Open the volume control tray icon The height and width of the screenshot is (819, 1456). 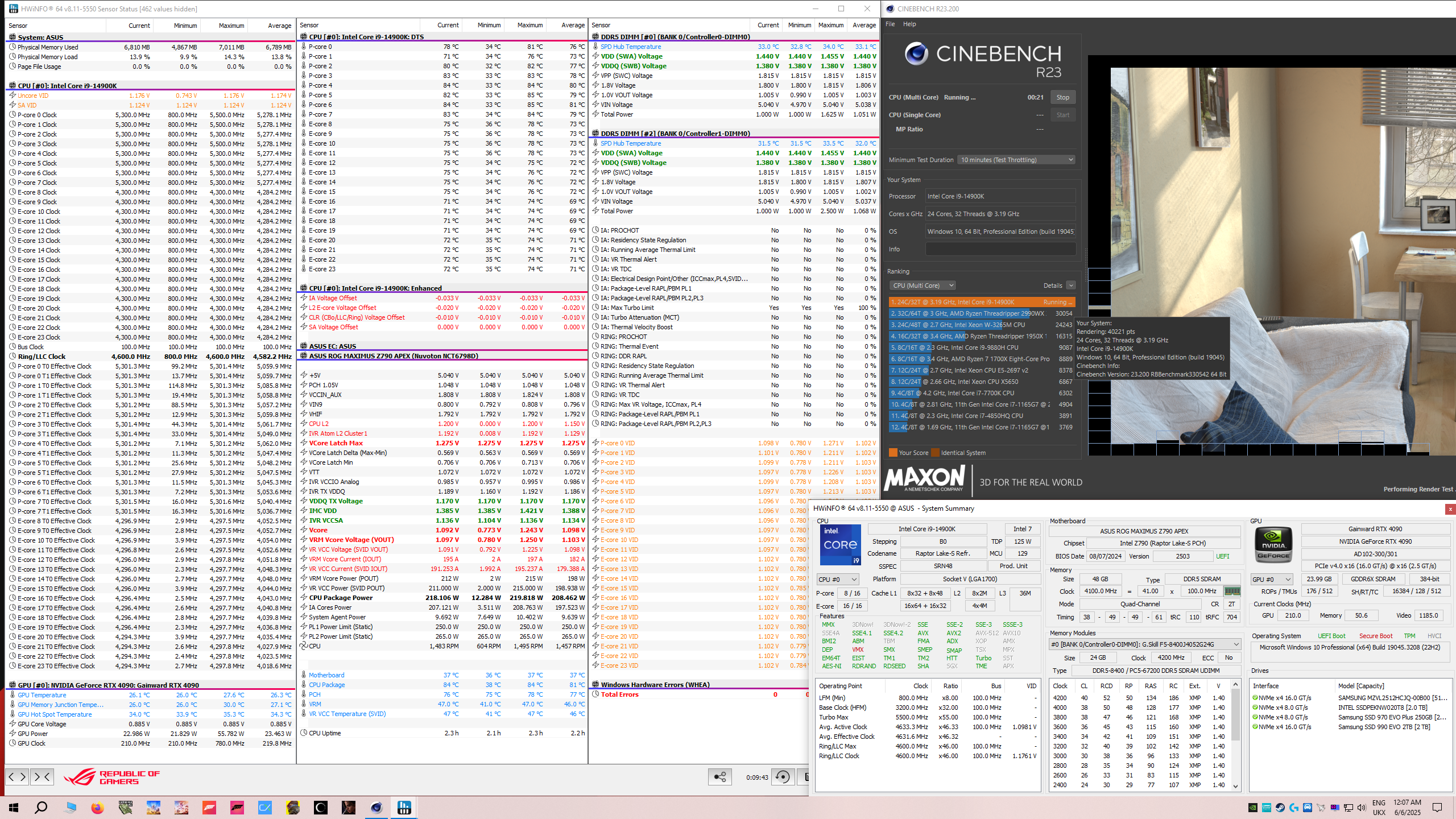(1362, 808)
